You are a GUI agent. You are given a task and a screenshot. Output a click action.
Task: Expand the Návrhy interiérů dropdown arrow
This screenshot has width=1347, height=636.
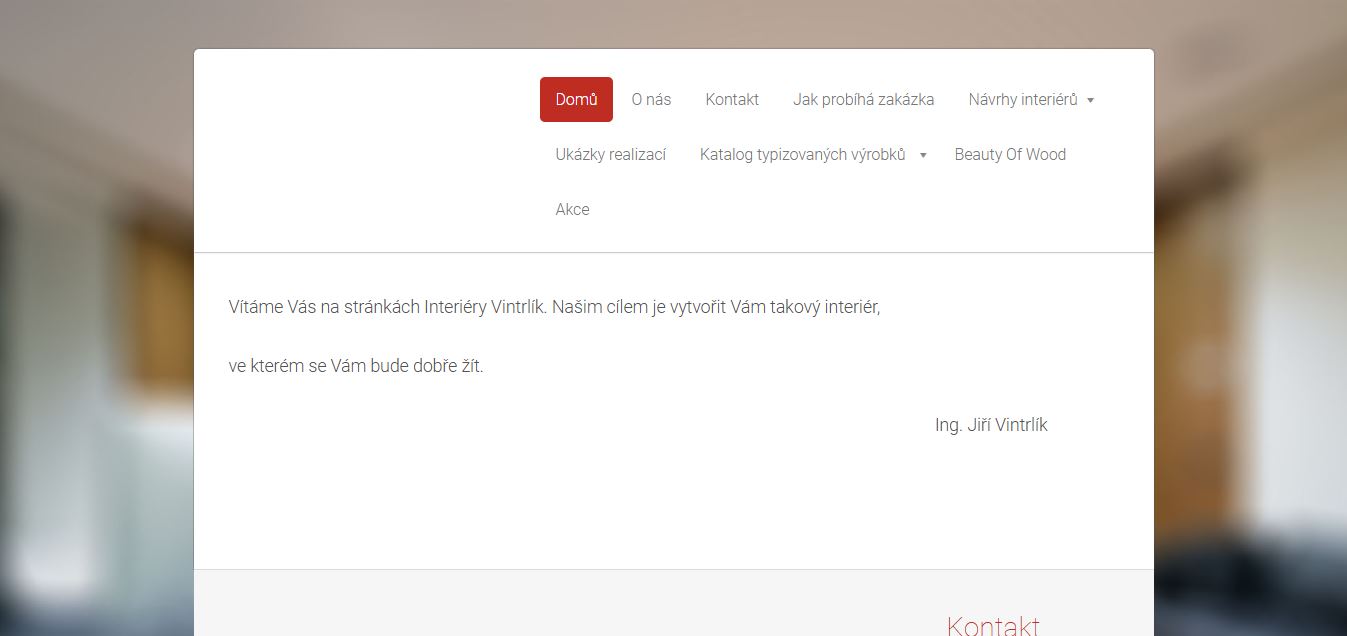pos(1090,100)
